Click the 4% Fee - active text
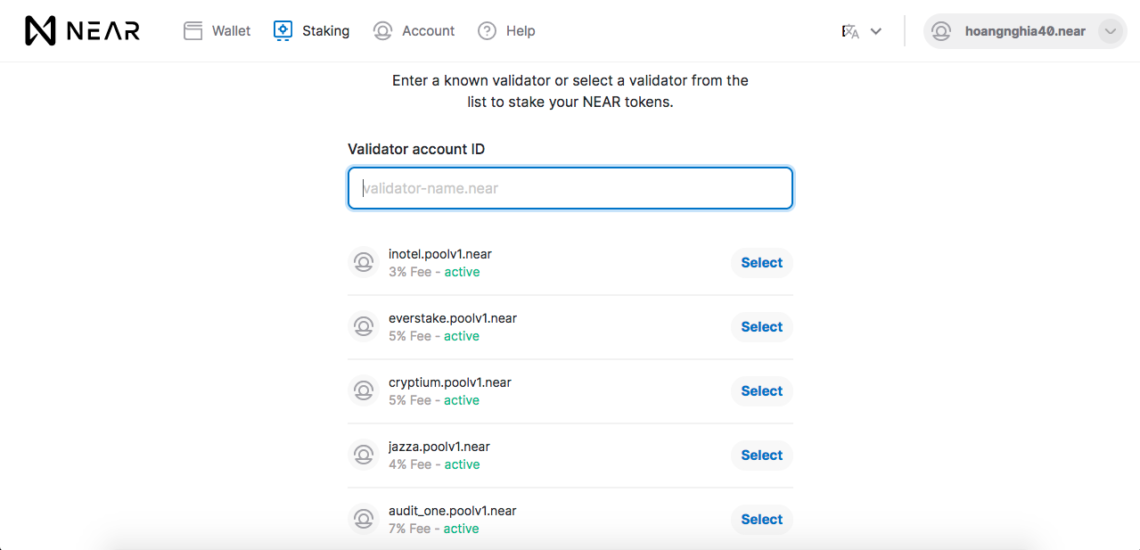This screenshot has width=1140, height=550. point(434,464)
